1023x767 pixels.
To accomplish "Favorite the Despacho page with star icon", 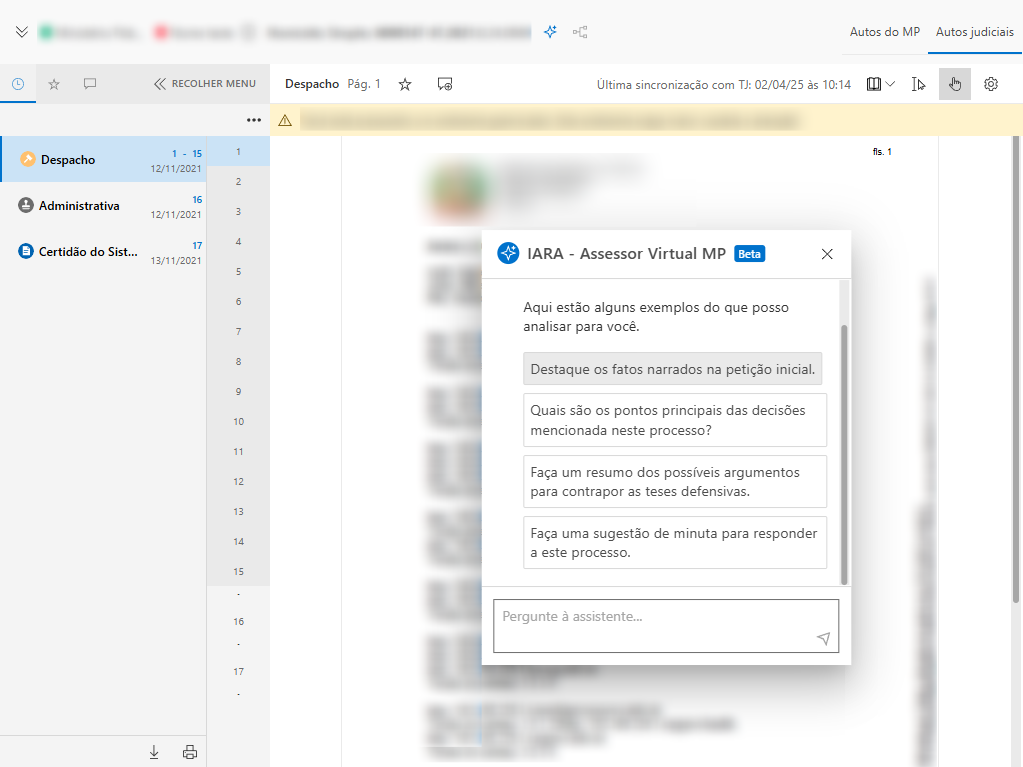I will (x=405, y=85).
